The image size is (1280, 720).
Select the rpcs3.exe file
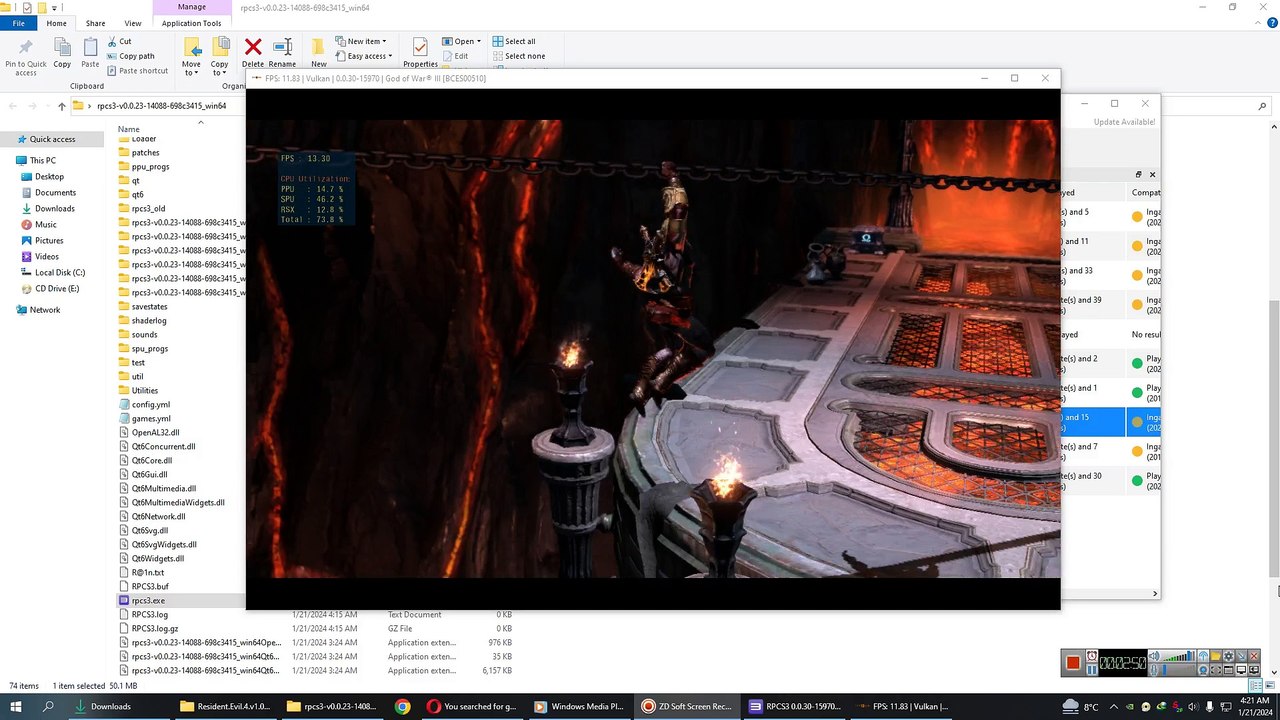click(147, 600)
